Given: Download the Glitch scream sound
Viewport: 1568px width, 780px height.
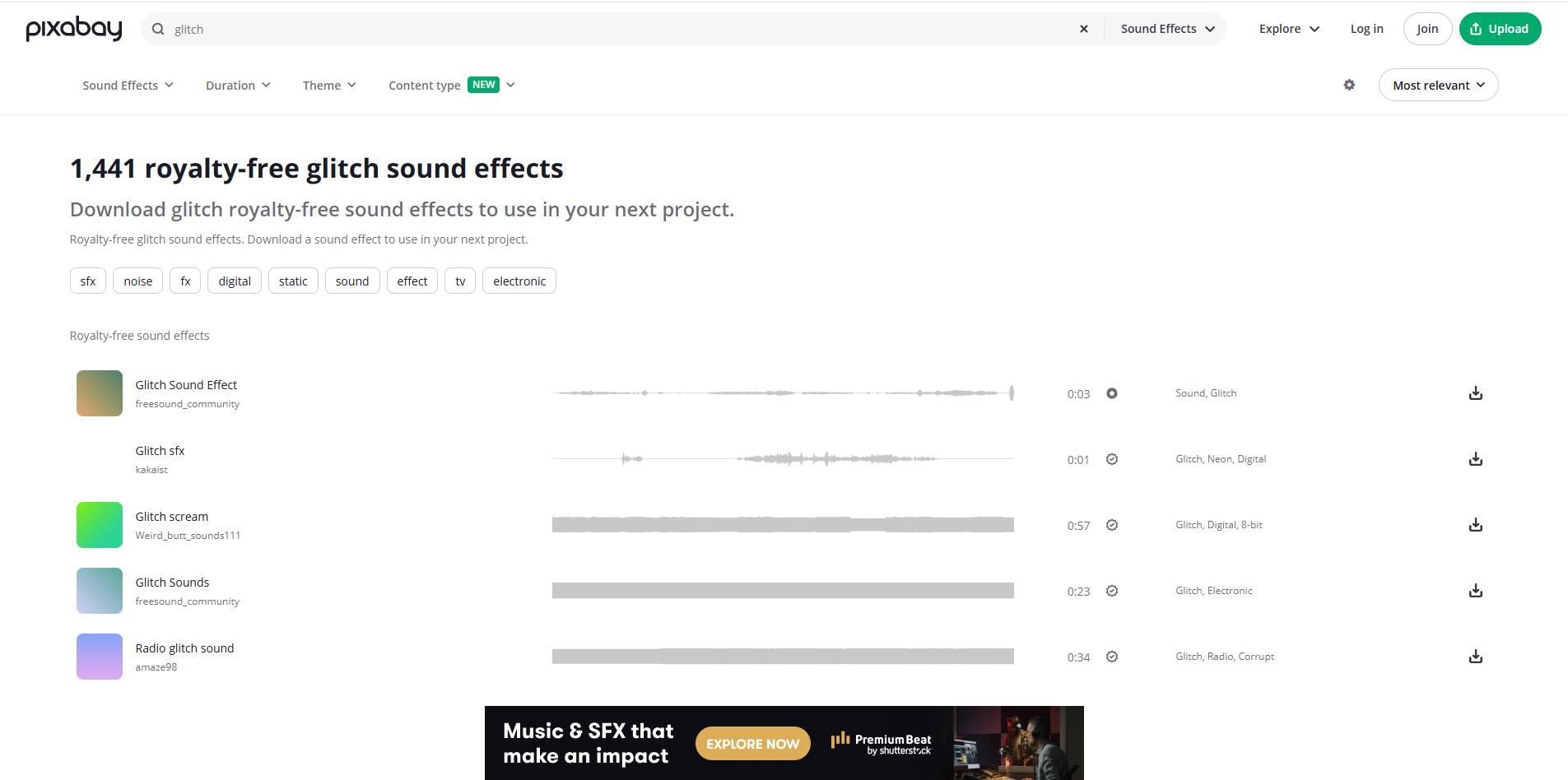Looking at the screenshot, I should coord(1475,525).
